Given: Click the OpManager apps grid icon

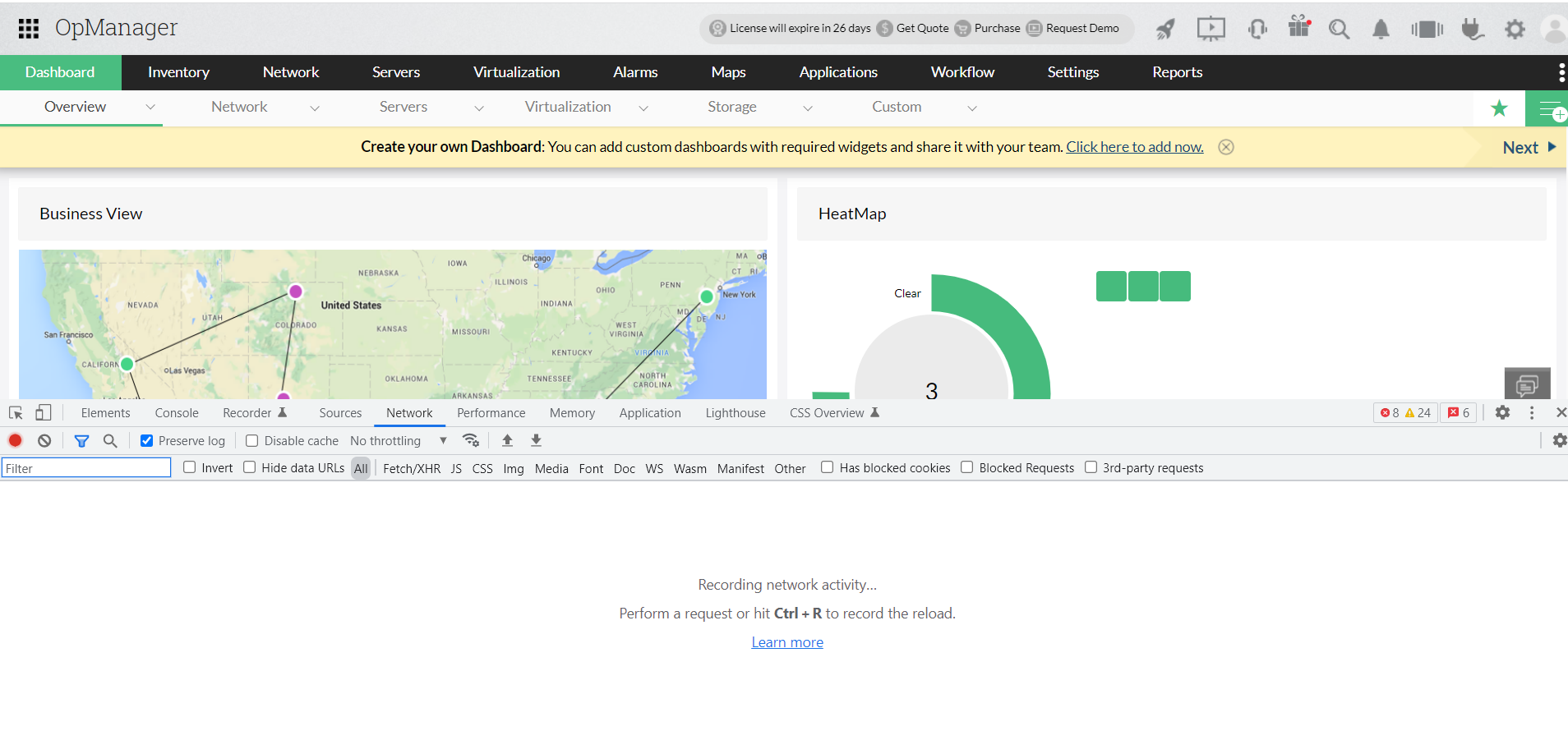Looking at the screenshot, I should click(29, 29).
